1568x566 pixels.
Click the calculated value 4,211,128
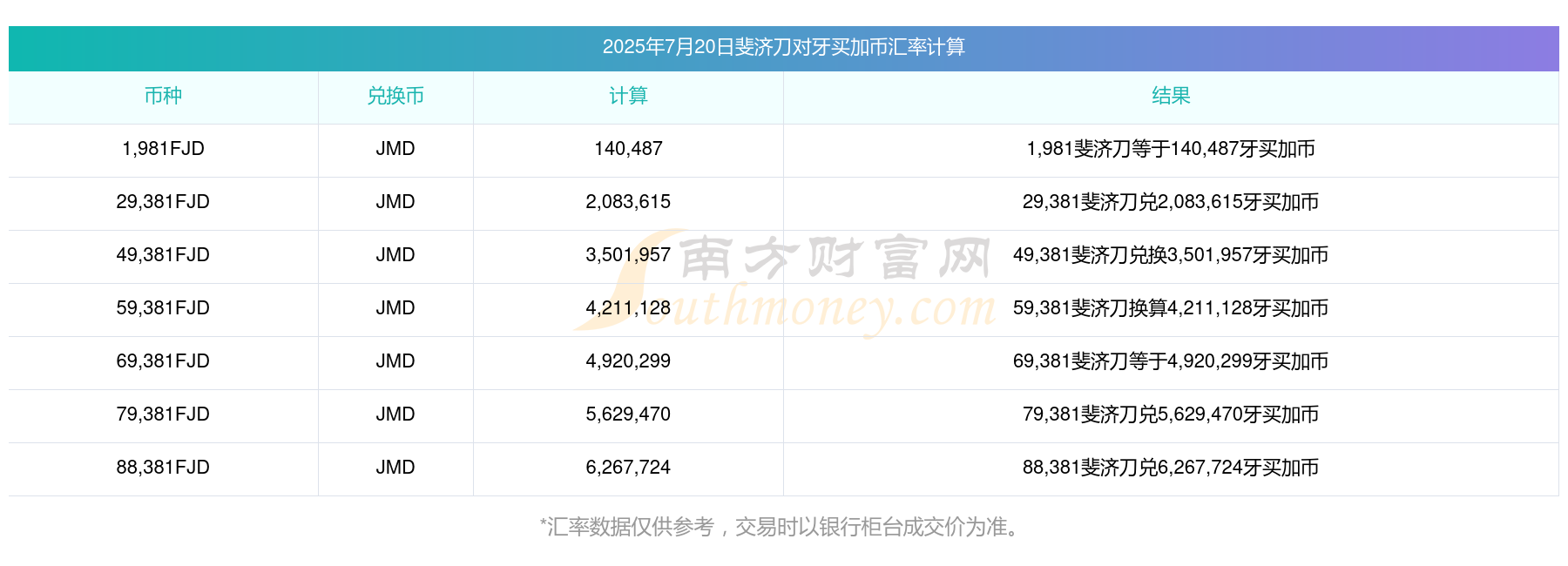click(x=628, y=308)
